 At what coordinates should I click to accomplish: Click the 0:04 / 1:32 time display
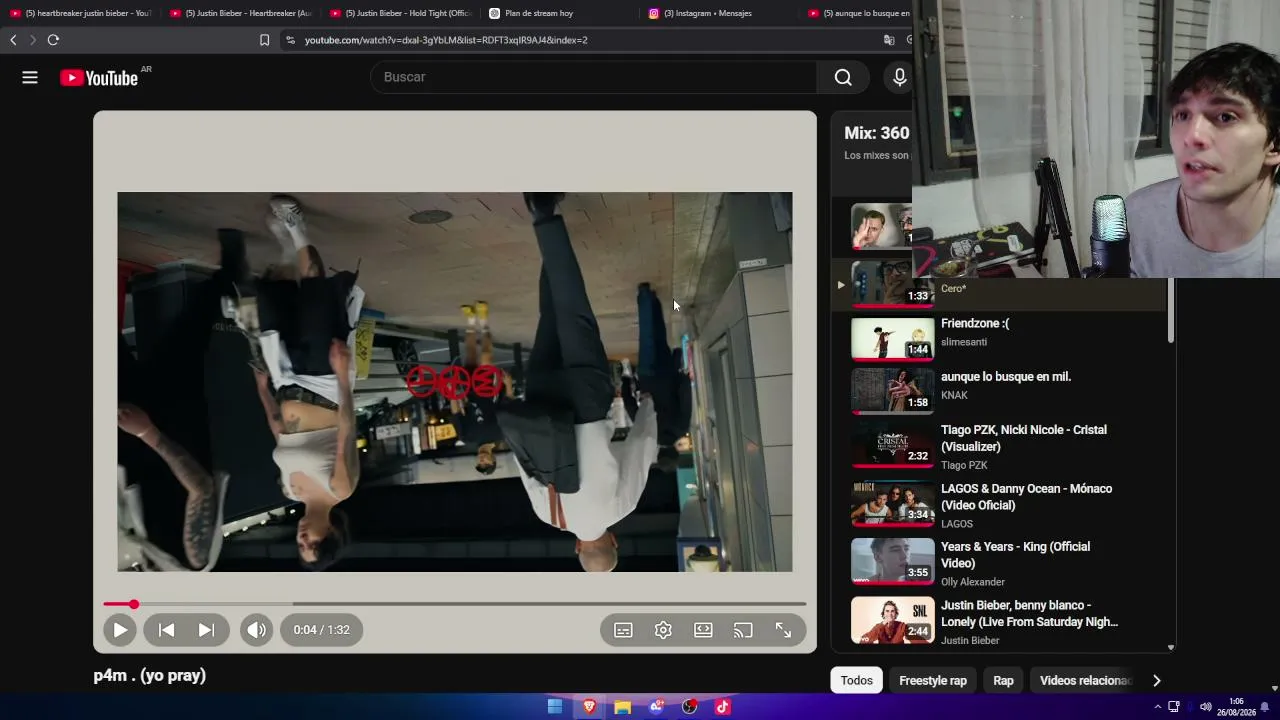[322, 630]
